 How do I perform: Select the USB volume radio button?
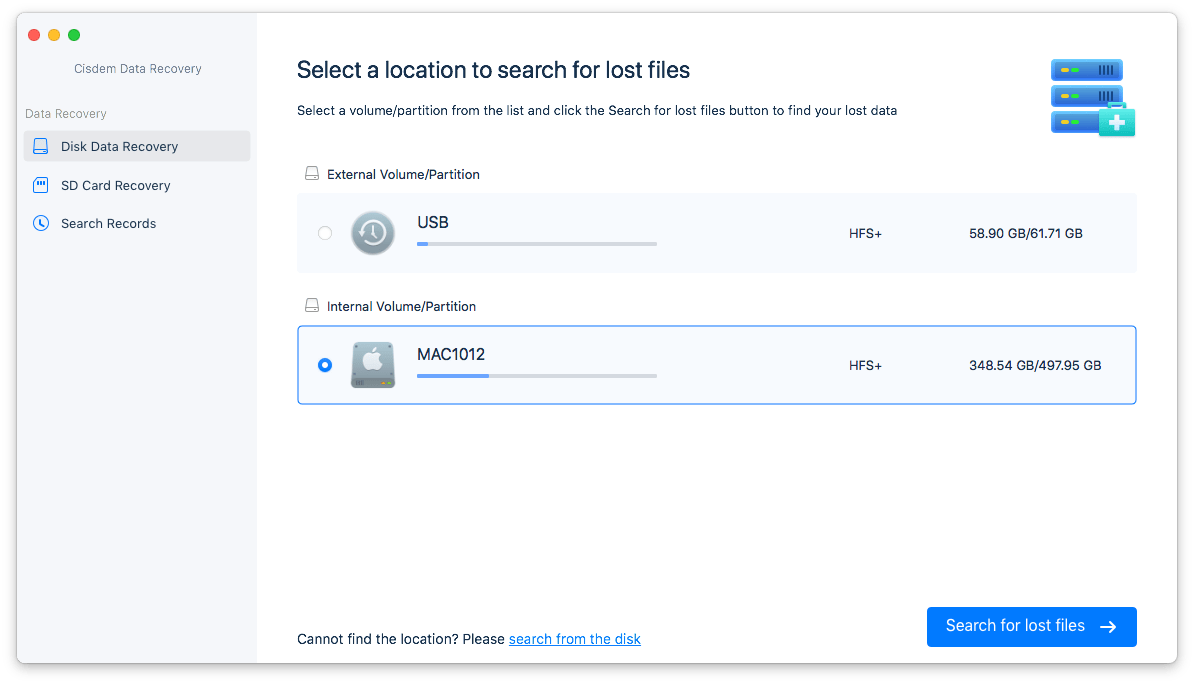(x=325, y=233)
